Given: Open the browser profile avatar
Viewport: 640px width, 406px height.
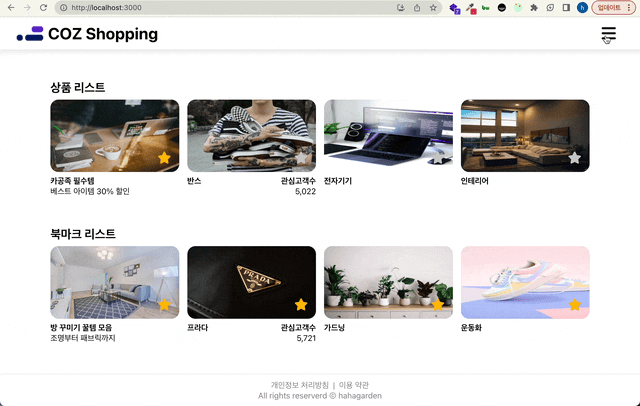Looking at the screenshot, I should point(582,7).
